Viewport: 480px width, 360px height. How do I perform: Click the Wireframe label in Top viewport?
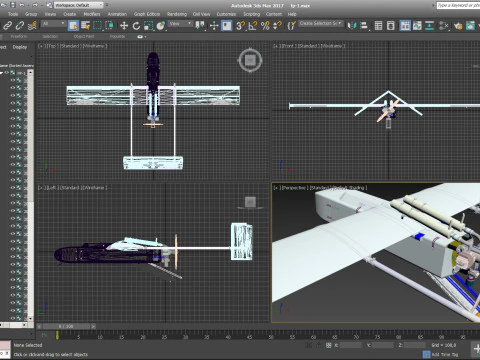pos(93,46)
